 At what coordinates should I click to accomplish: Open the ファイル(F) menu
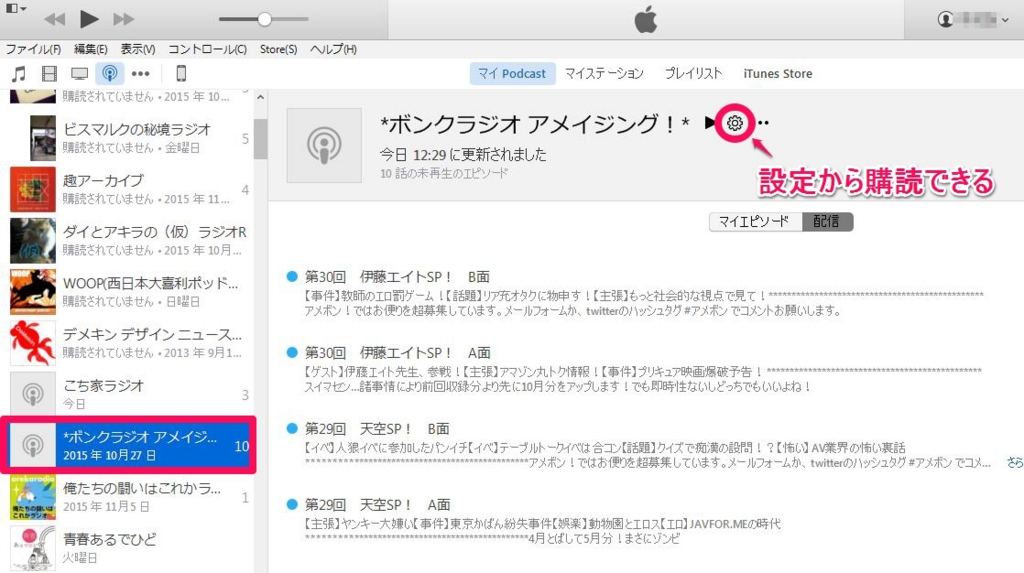coord(33,49)
